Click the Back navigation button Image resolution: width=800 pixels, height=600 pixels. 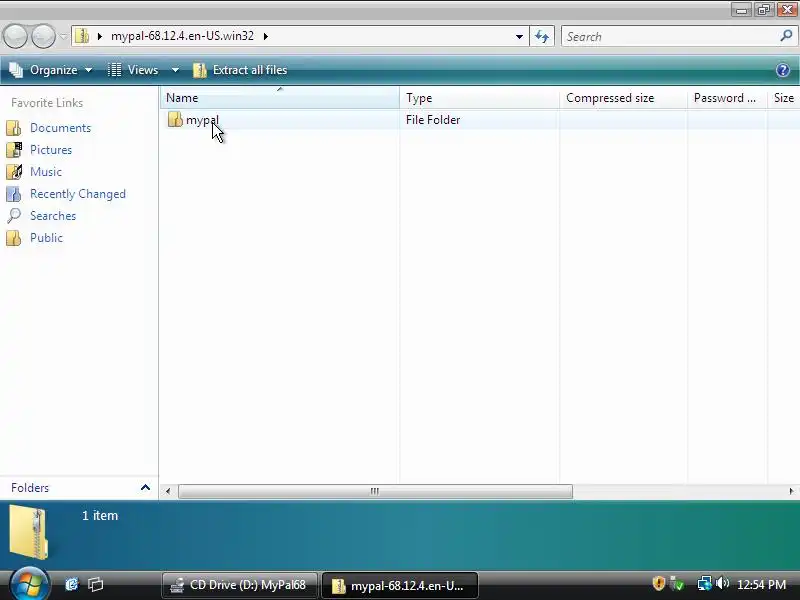[x=15, y=36]
